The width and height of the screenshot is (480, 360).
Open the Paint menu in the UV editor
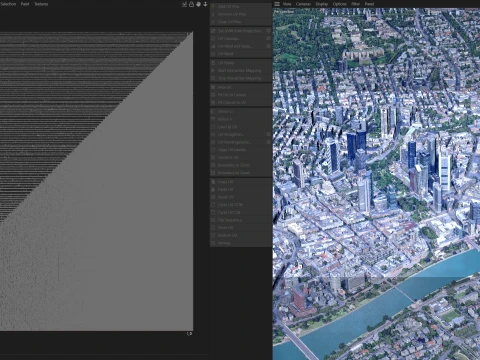tap(25, 4)
